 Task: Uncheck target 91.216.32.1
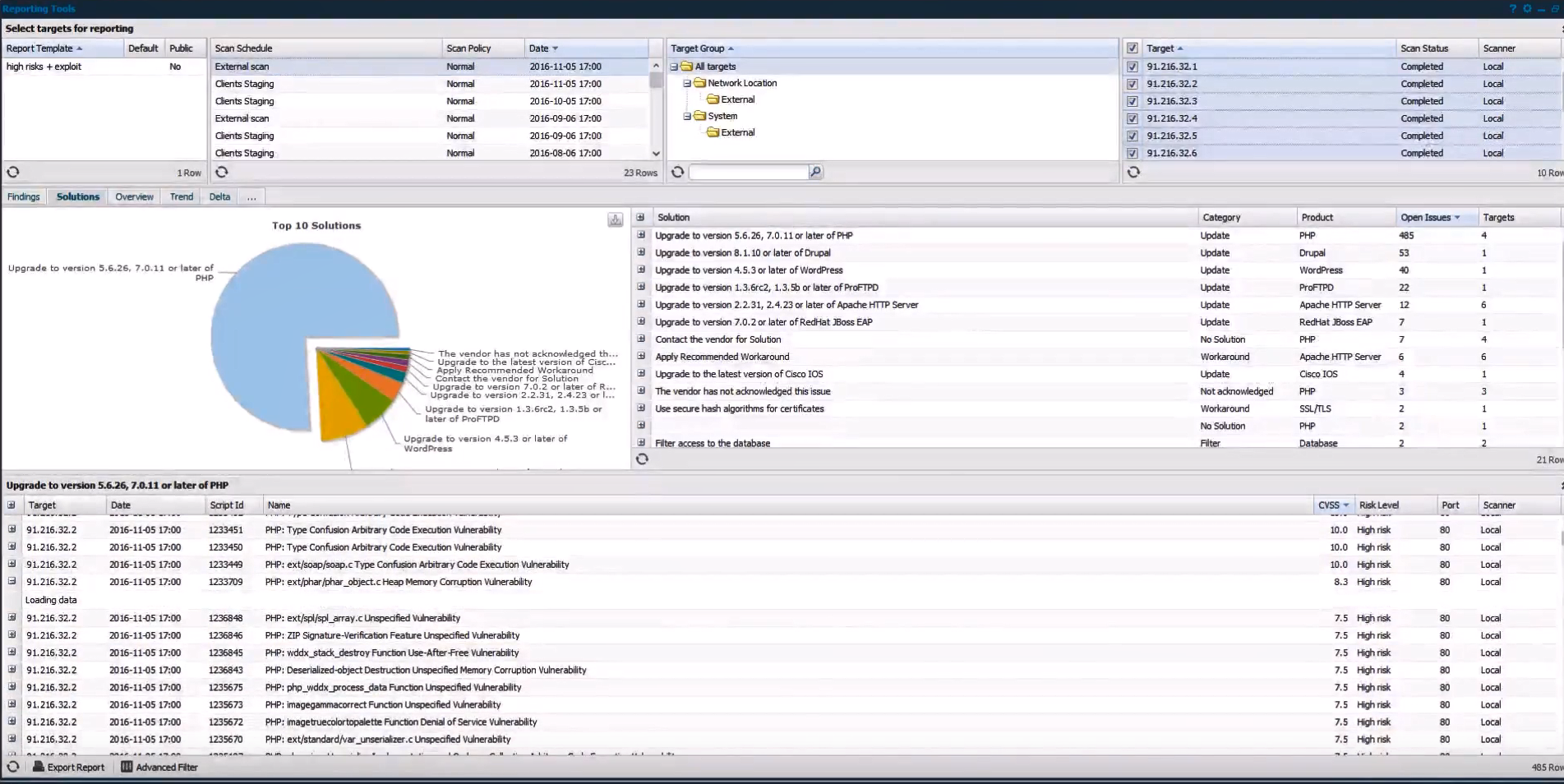[1132, 67]
